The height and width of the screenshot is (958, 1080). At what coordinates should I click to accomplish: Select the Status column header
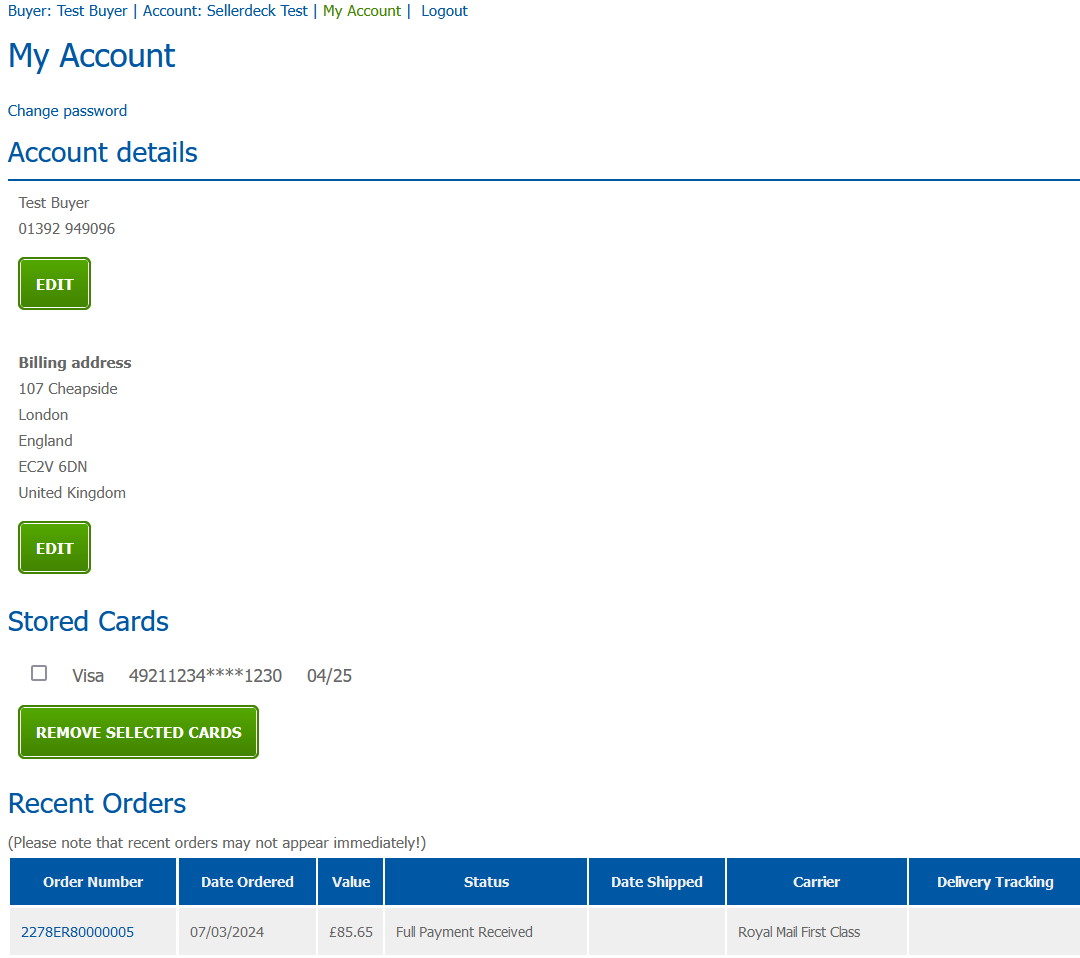point(486,882)
